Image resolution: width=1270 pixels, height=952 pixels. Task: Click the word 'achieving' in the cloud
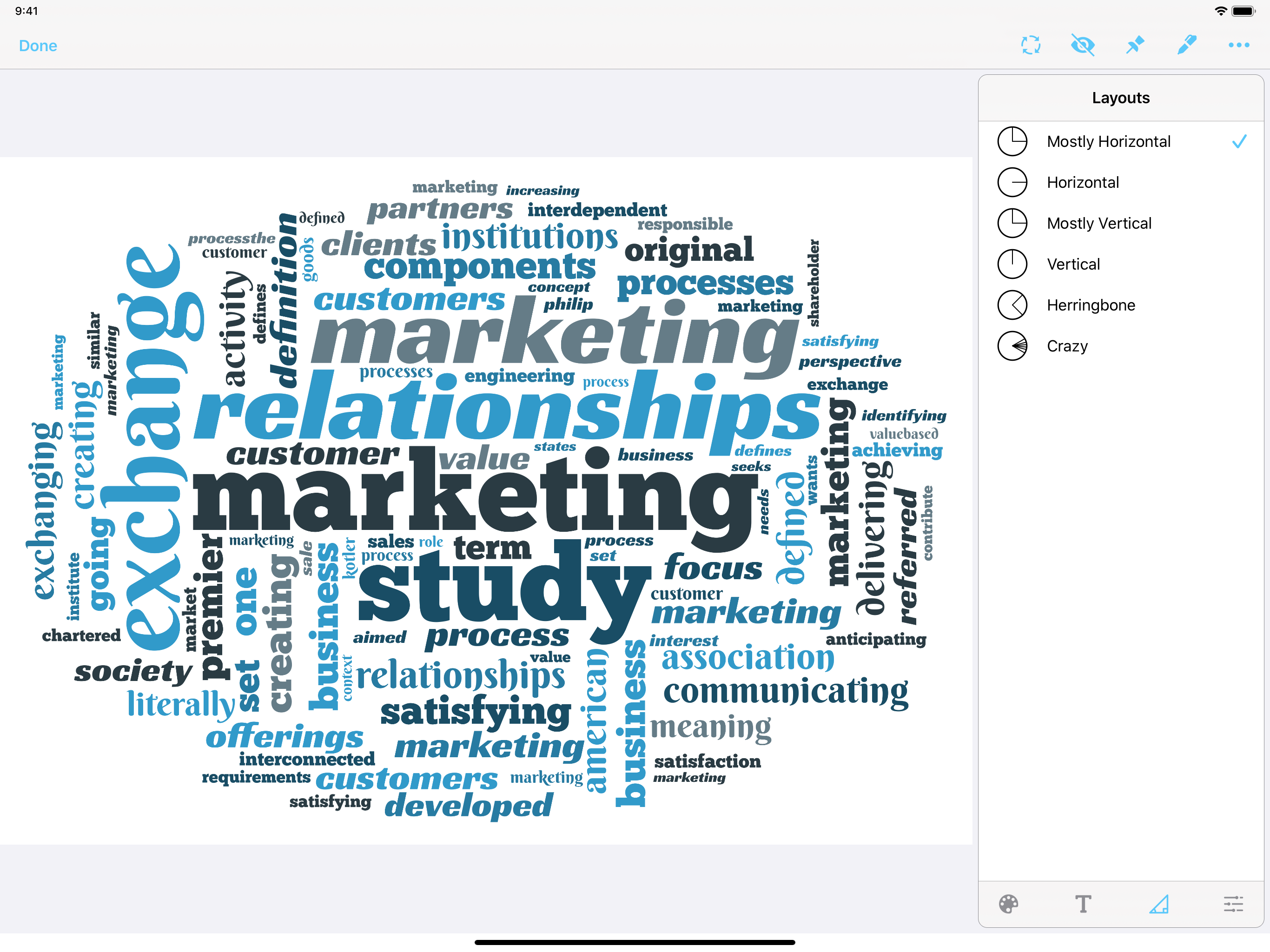coord(897,451)
